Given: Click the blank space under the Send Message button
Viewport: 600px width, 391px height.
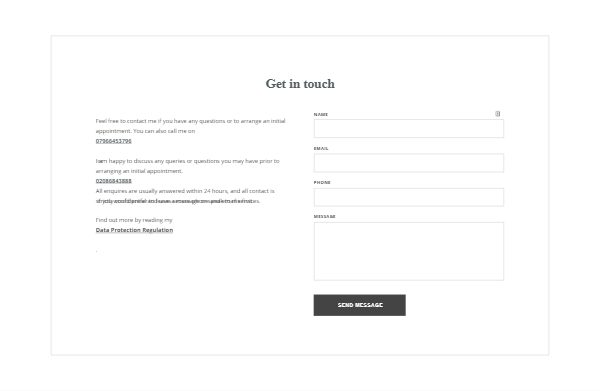Looking at the screenshot, I should coord(360,335).
